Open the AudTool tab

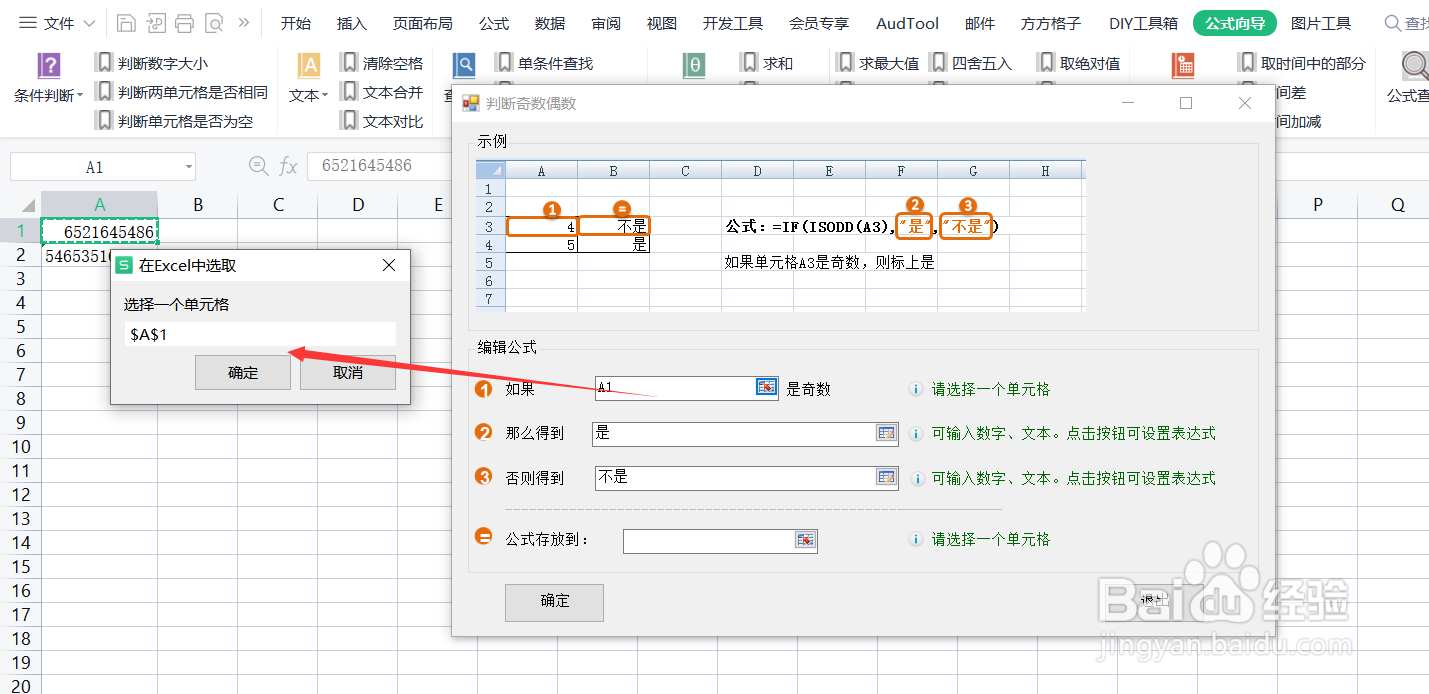(907, 23)
